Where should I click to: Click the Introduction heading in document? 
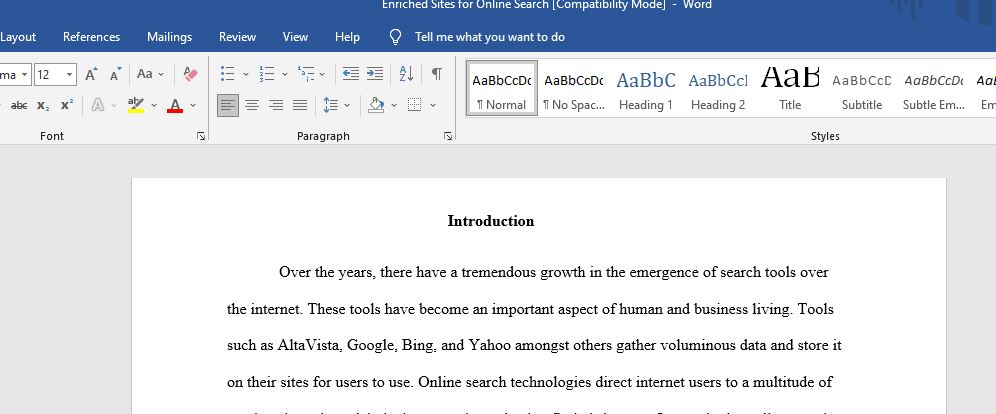490,221
